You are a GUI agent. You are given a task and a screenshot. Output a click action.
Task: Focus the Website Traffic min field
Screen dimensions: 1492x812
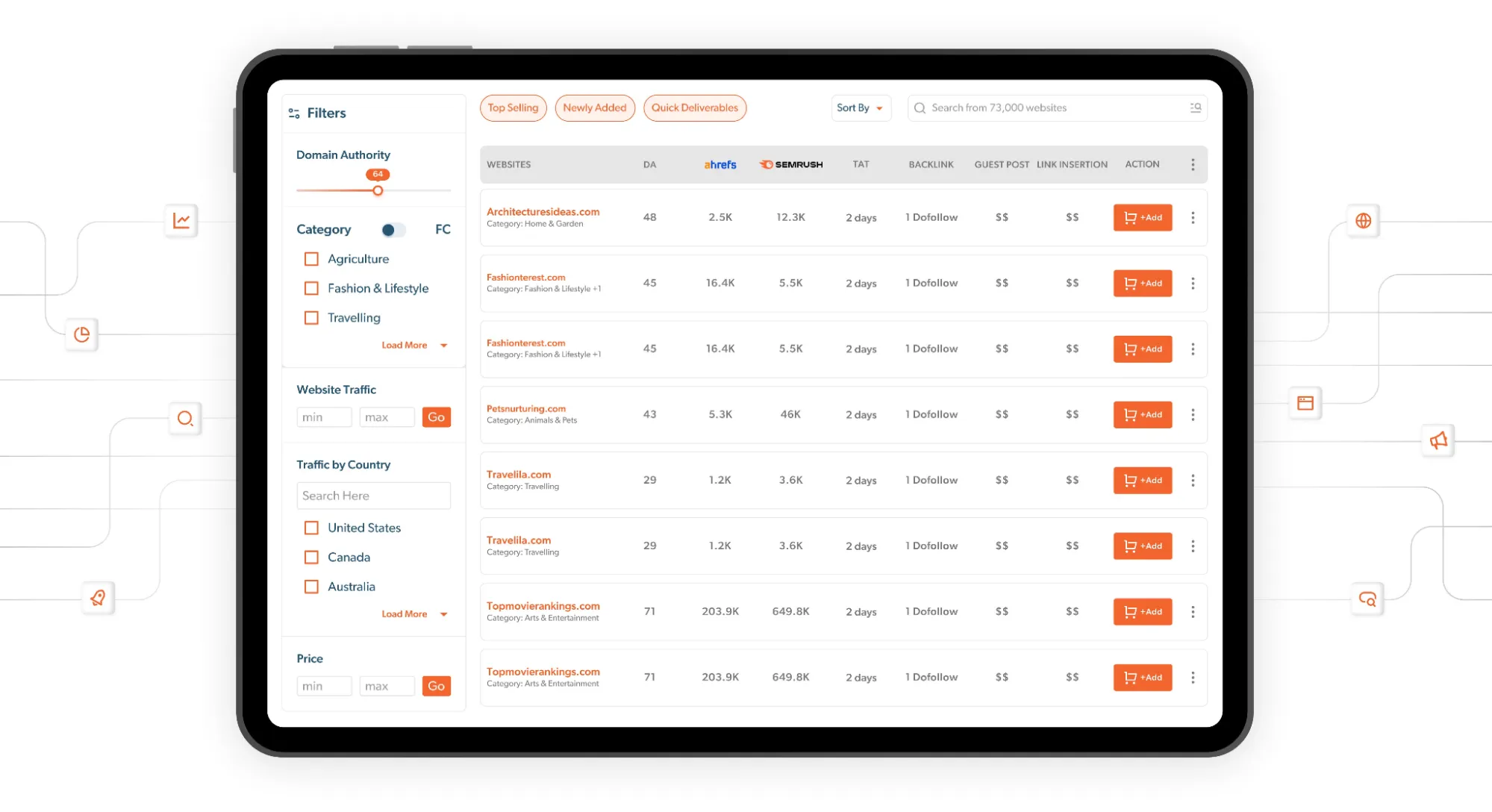324,418
